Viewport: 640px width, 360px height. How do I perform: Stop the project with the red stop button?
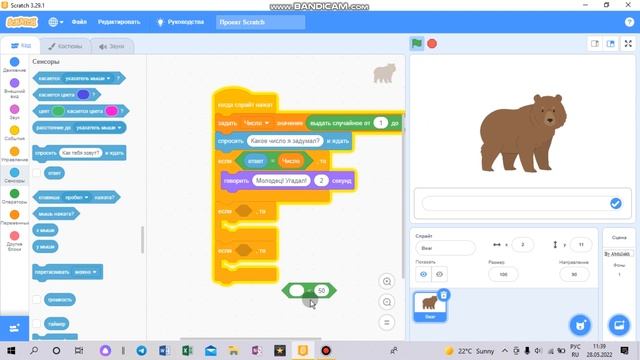click(432, 44)
